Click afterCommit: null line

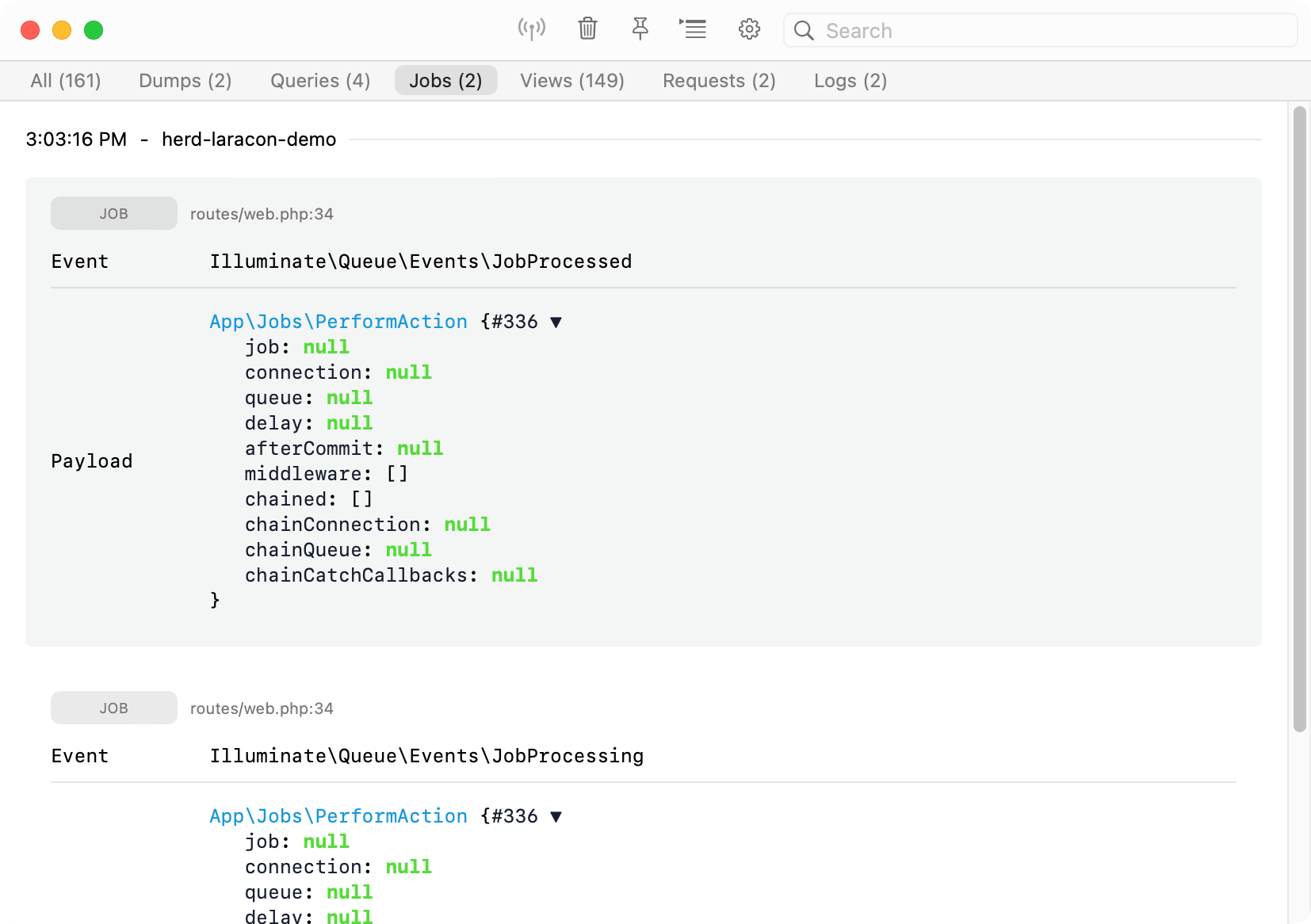[344, 449]
